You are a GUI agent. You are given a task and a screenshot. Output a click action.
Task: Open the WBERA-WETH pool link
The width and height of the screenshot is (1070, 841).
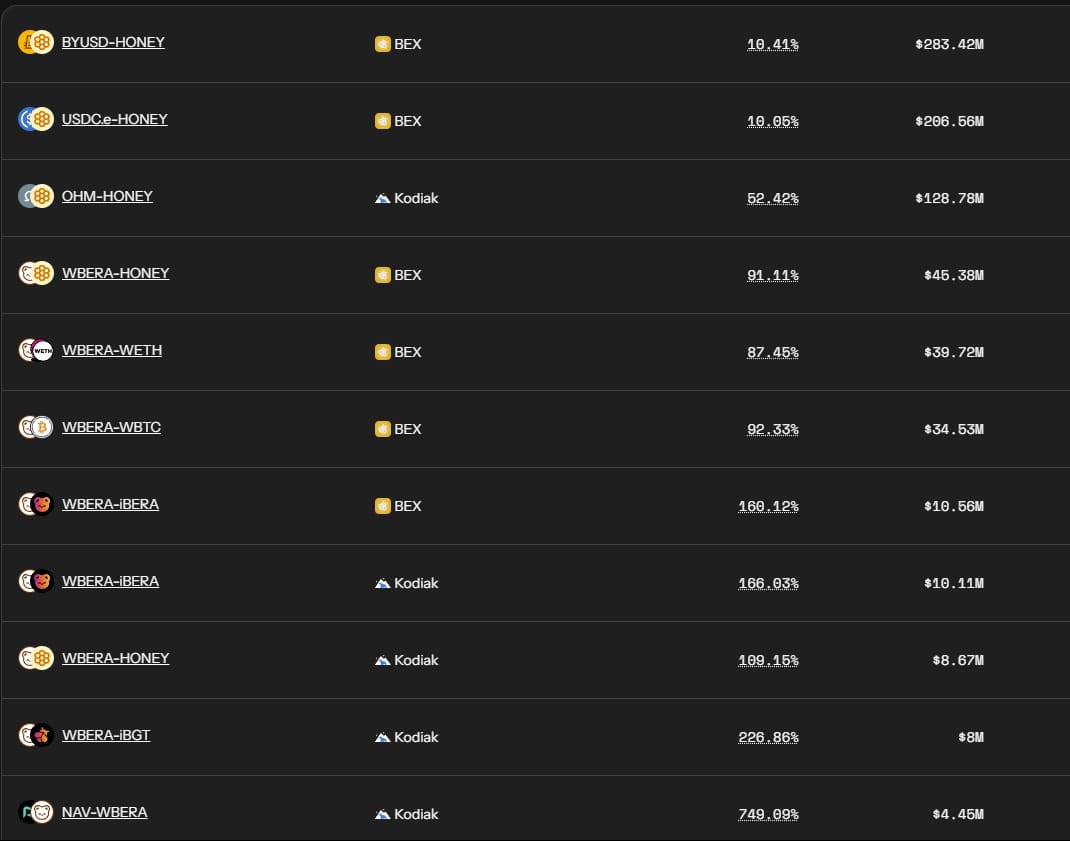(x=112, y=350)
